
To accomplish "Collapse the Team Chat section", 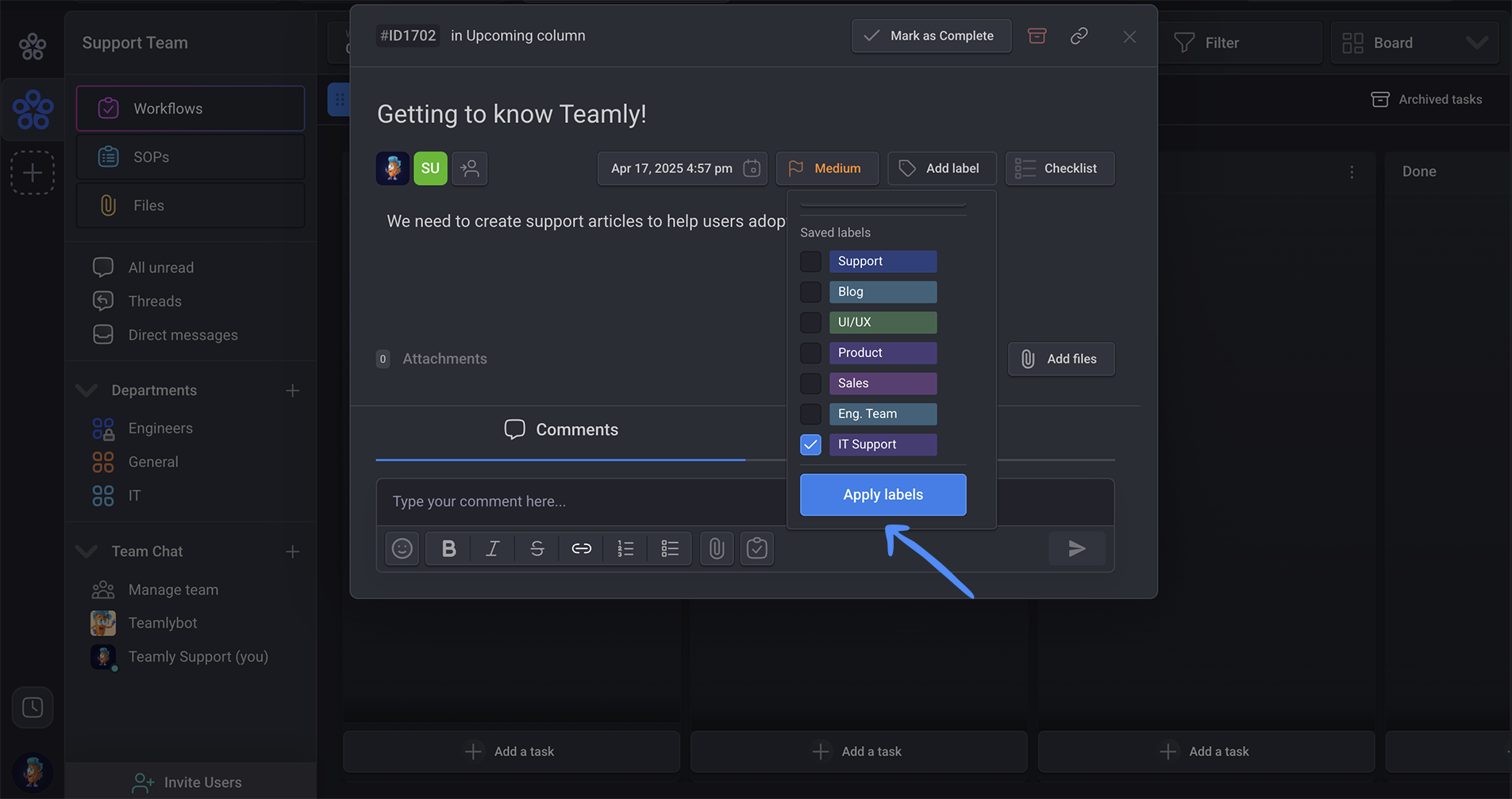I will [x=87, y=551].
